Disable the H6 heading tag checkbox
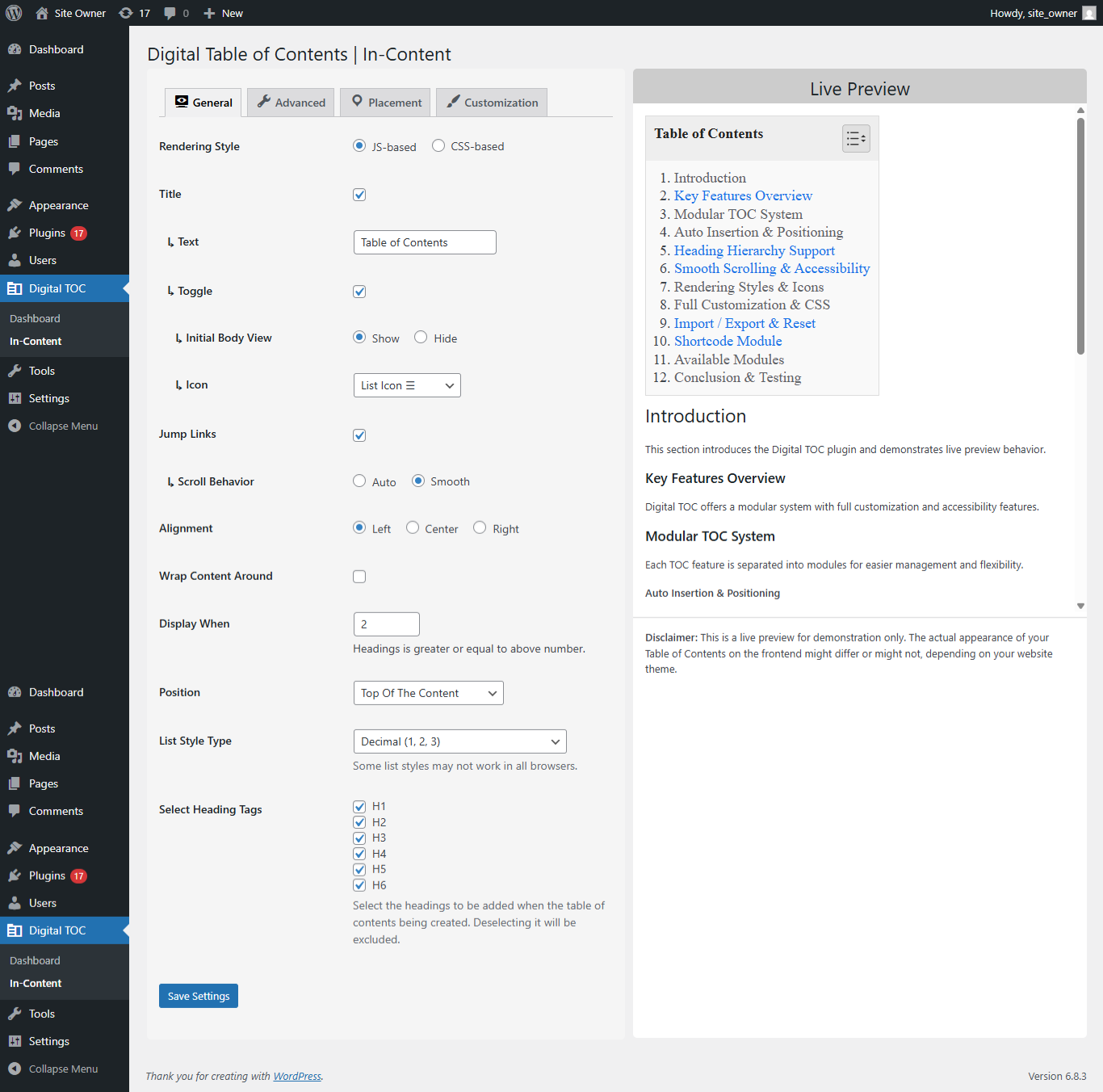Viewport: 1103px width, 1092px height. (359, 885)
